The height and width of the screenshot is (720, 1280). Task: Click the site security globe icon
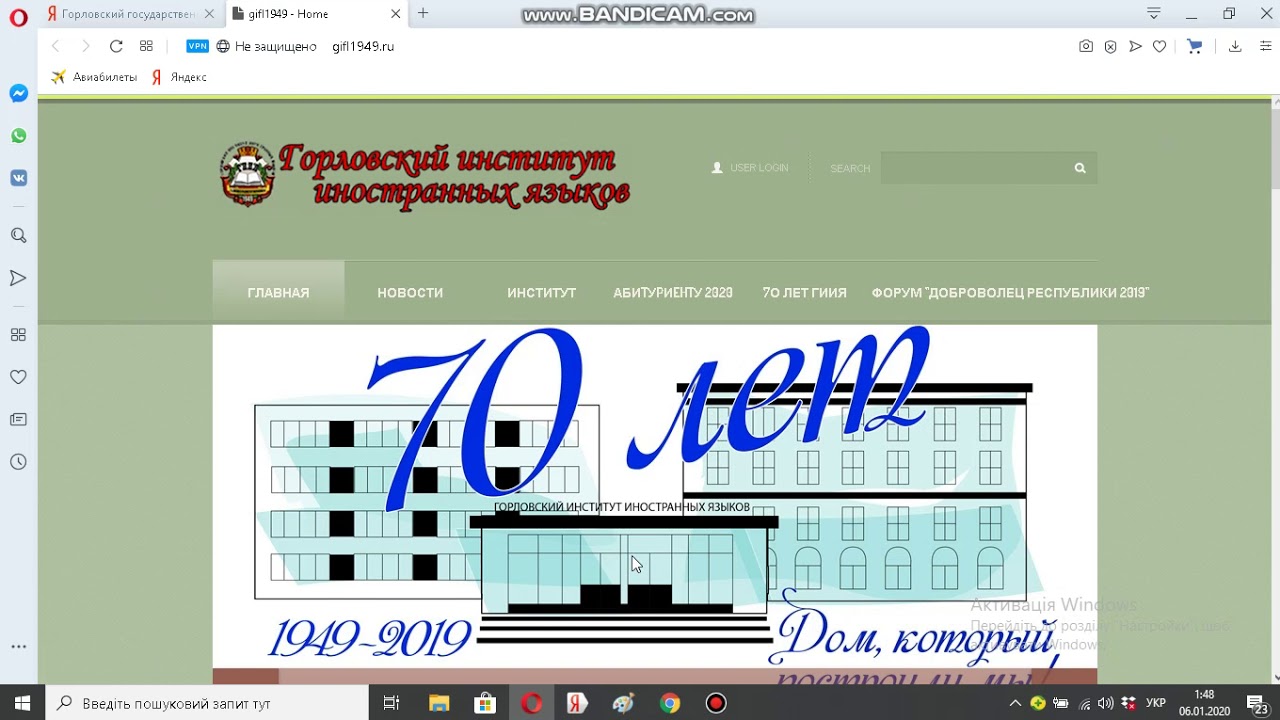(223, 46)
